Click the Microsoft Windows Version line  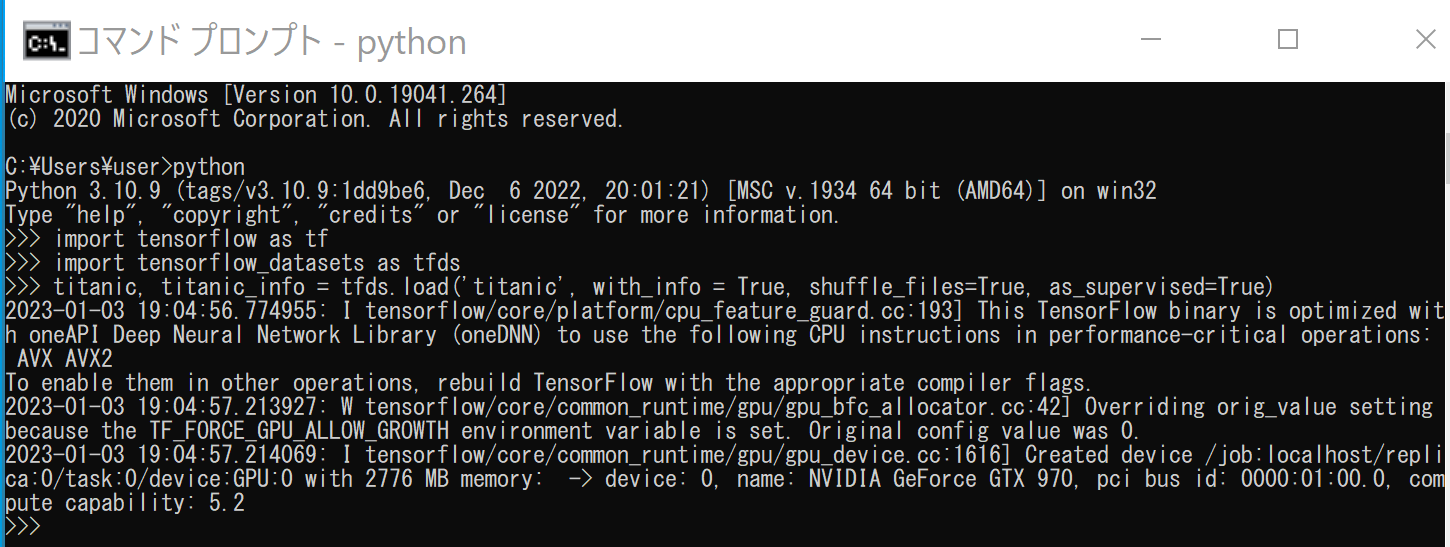coord(256,95)
